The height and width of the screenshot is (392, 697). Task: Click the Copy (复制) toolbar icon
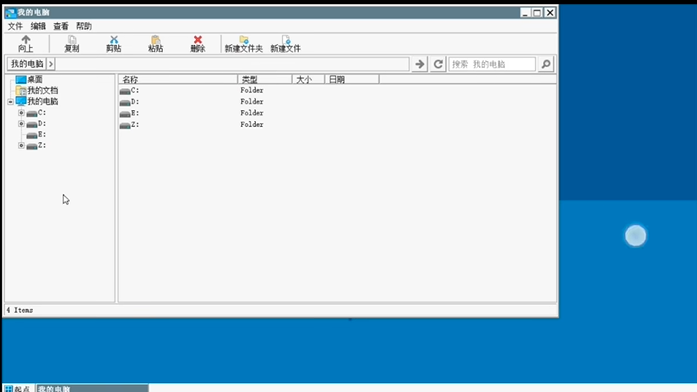click(x=72, y=44)
